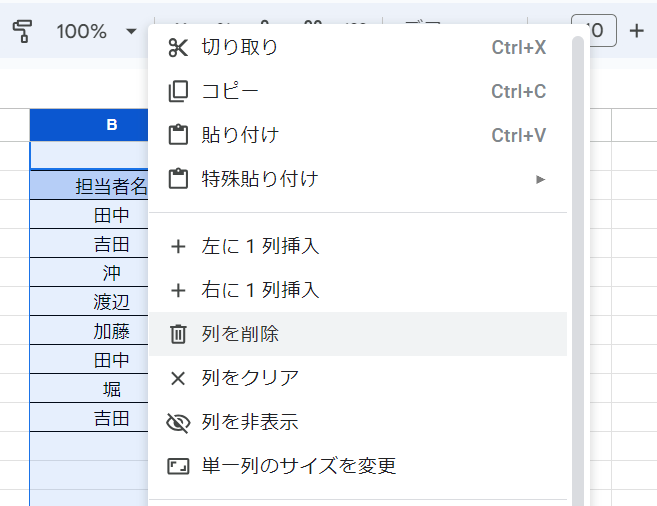Select the cell containing 沖
Viewport: 657px width, 506px height.
tap(89, 273)
